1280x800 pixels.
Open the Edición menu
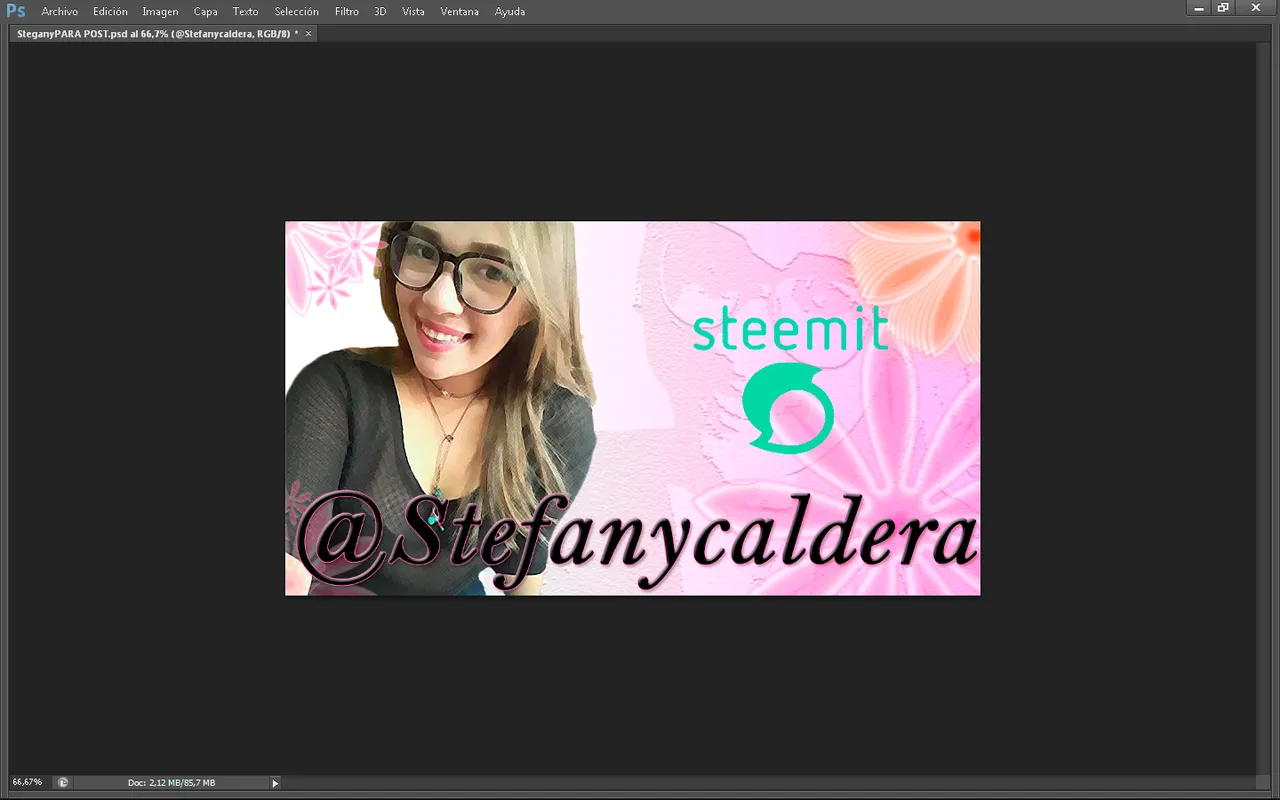pyautogui.click(x=110, y=11)
